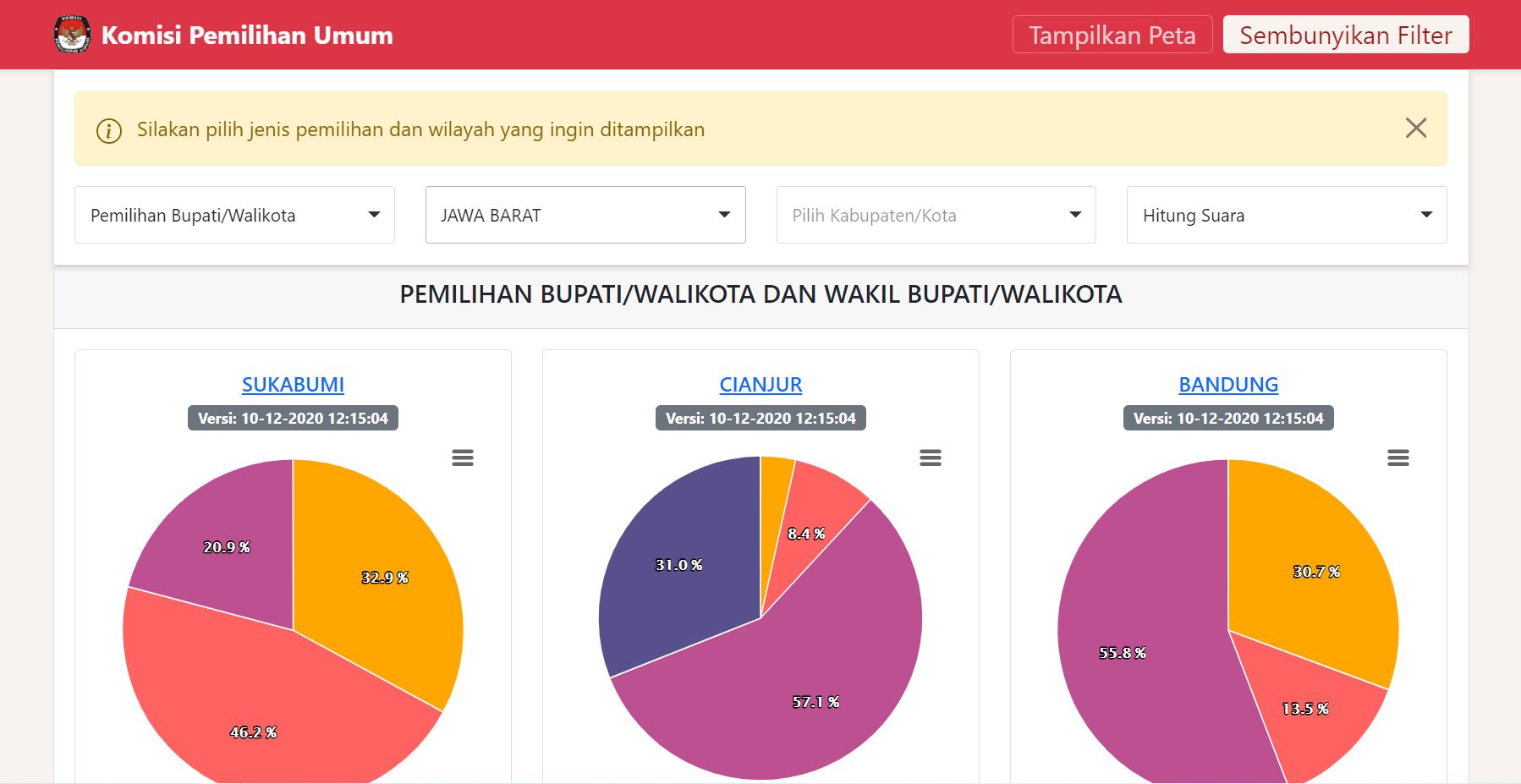1521x784 pixels.
Task: Click Tampilkan Peta
Action: coord(1112,35)
